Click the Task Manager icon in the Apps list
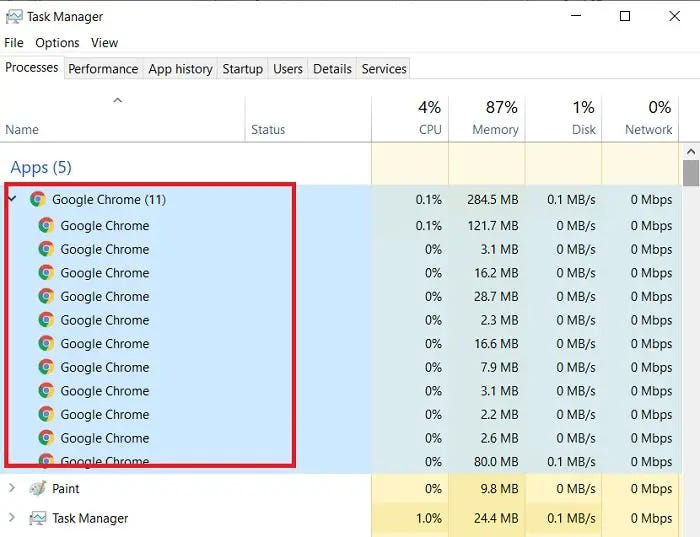700x537 pixels. (38, 518)
